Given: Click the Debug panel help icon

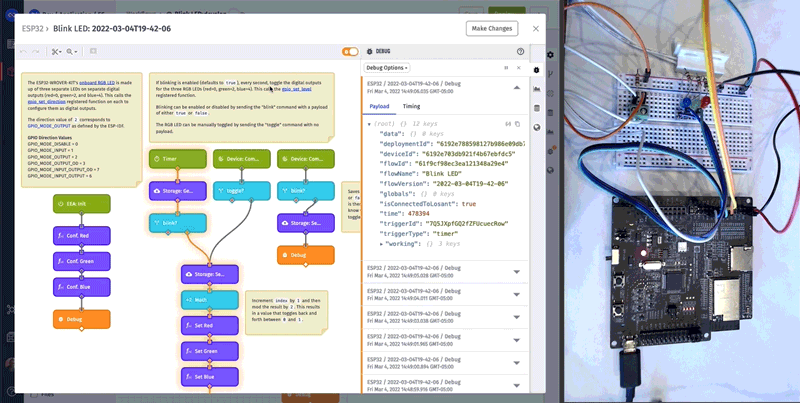Looking at the screenshot, I should (520, 52).
